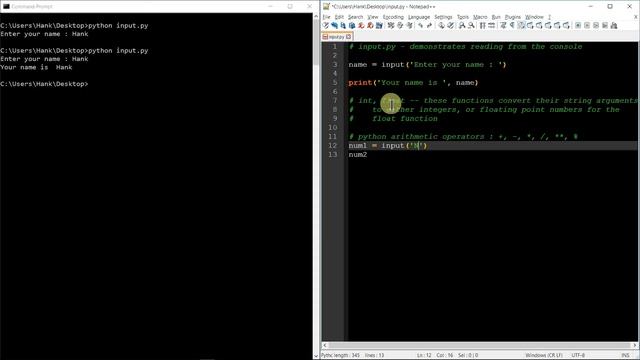Screen dimensions: 640x360
Task: Toggle synchronized horizontal scrolling
Action: pyautogui.click(x=491, y=25)
